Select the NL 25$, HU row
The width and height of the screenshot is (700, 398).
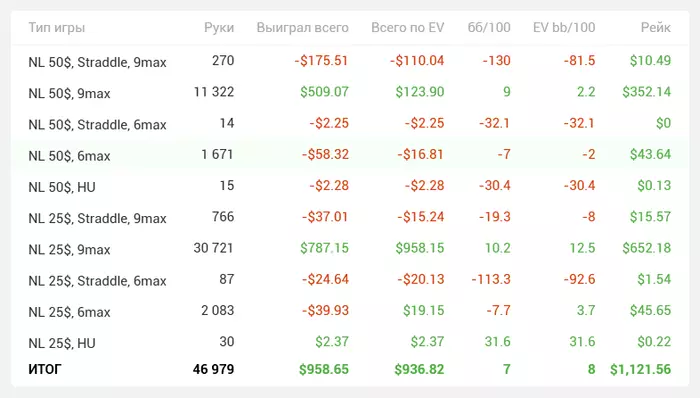point(350,342)
